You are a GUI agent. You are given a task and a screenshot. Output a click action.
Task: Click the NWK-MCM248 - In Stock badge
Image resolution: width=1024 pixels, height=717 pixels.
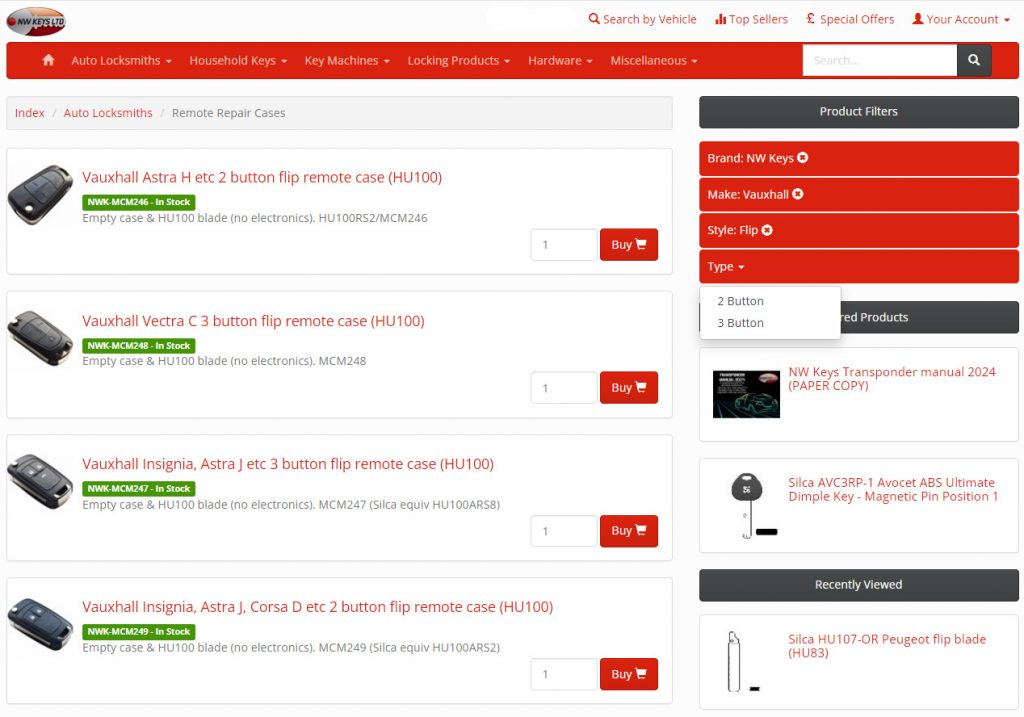tap(138, 345)
